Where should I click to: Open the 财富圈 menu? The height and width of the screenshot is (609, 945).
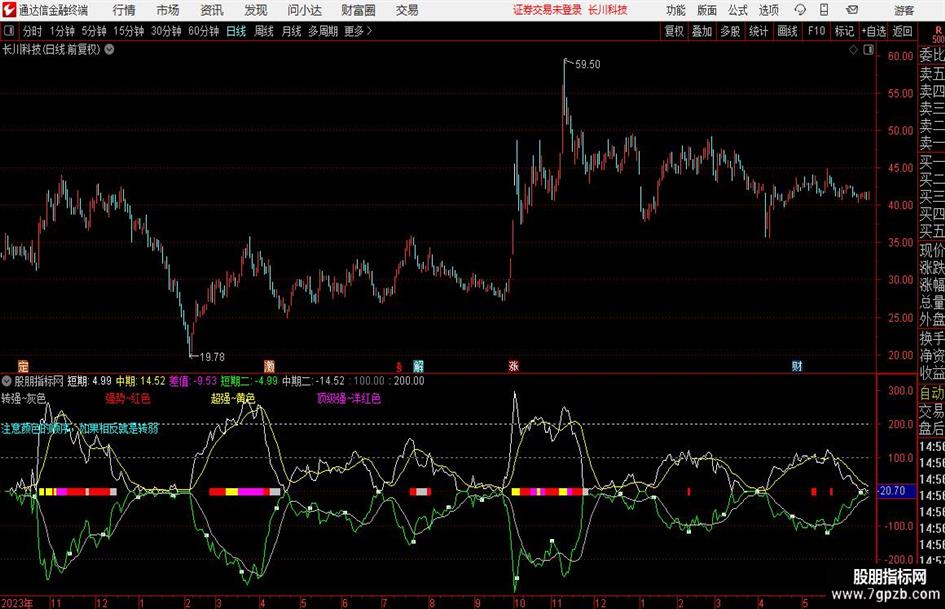(358, 10)
